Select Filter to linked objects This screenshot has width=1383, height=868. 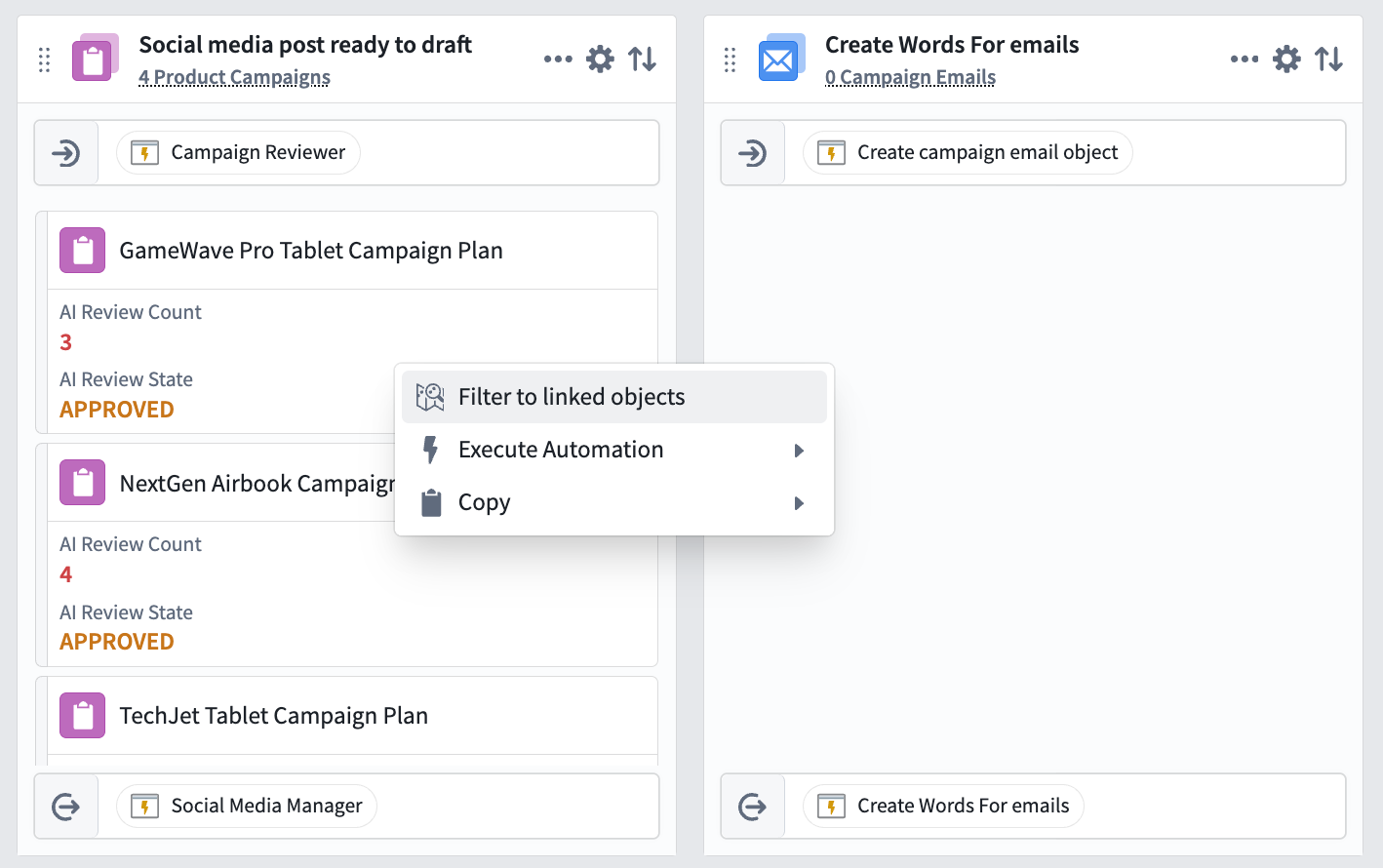point(572,396)
